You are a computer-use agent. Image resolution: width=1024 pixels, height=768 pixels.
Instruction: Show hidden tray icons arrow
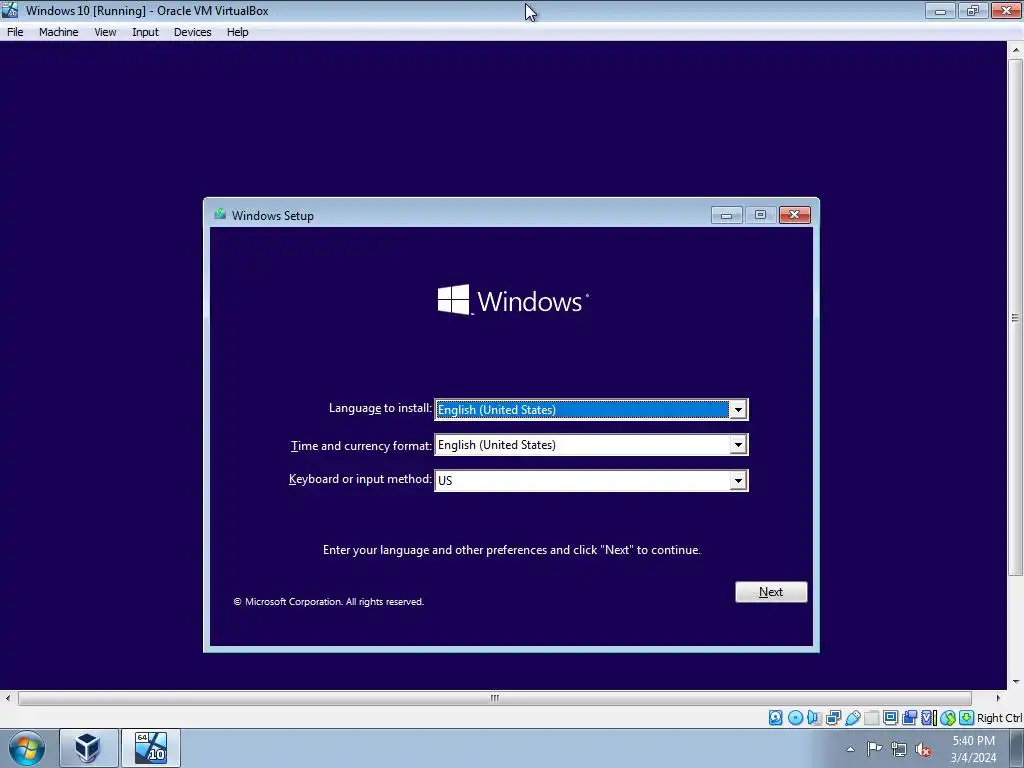[x=850, y=749]
